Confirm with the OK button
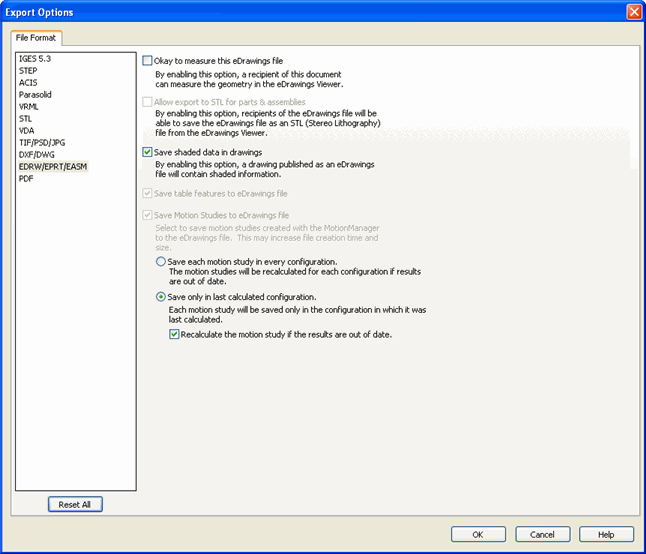Screen dimensions: 646x554 [x=478, y=535]
